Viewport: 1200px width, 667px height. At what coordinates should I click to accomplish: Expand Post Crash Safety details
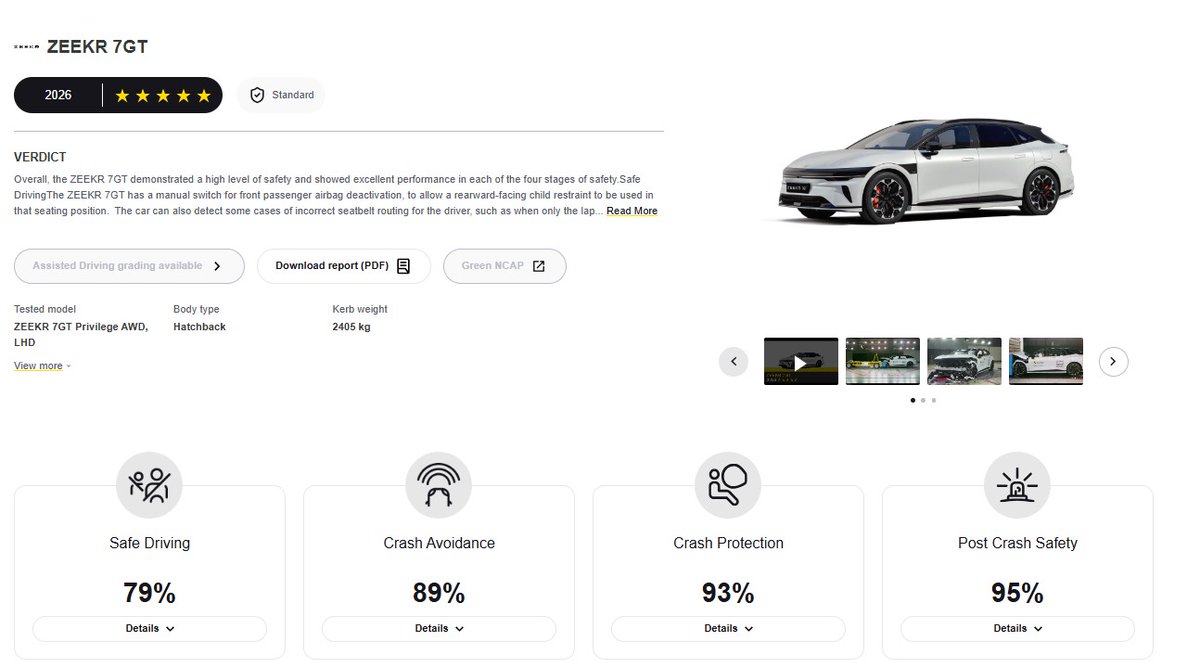(1018, 629)
